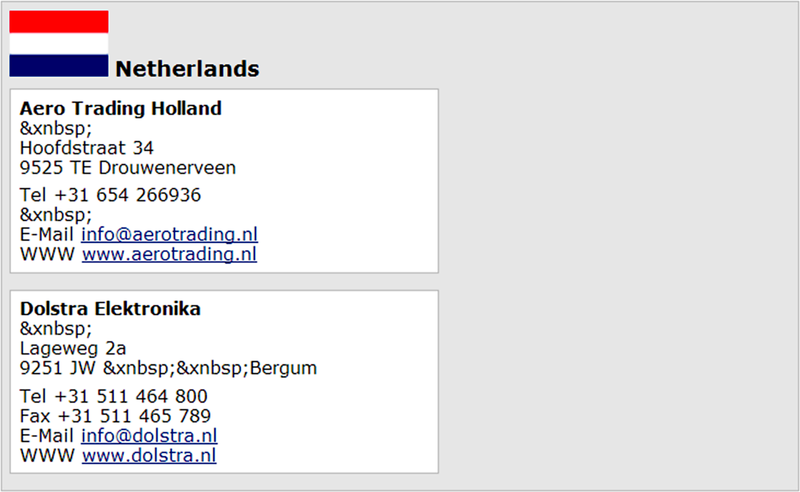Screen dimensions: 800x492
Task: Click the blue stripe of the flag
Action: coord(59,66)
